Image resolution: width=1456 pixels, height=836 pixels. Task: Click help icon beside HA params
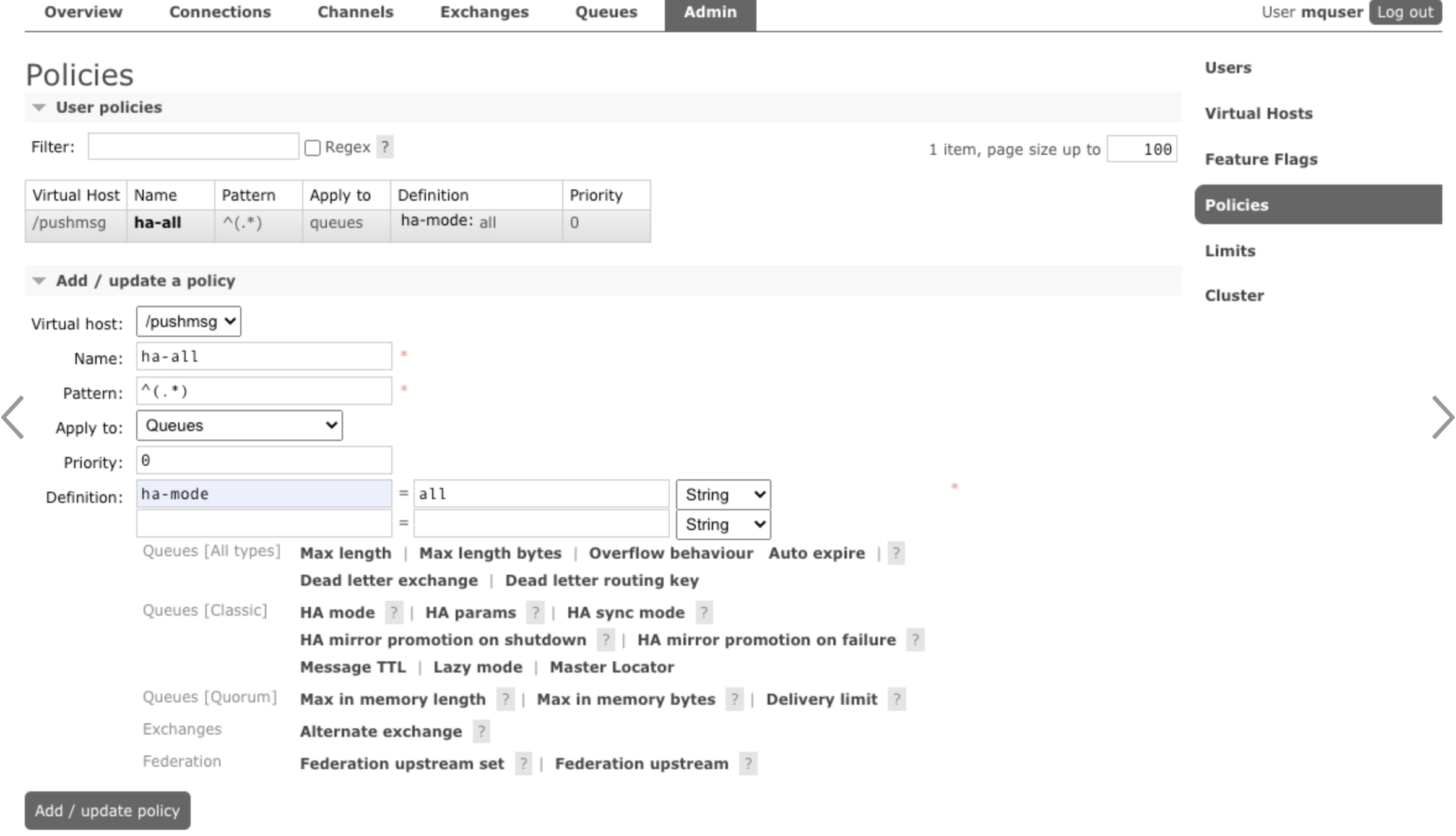[535, 612]
